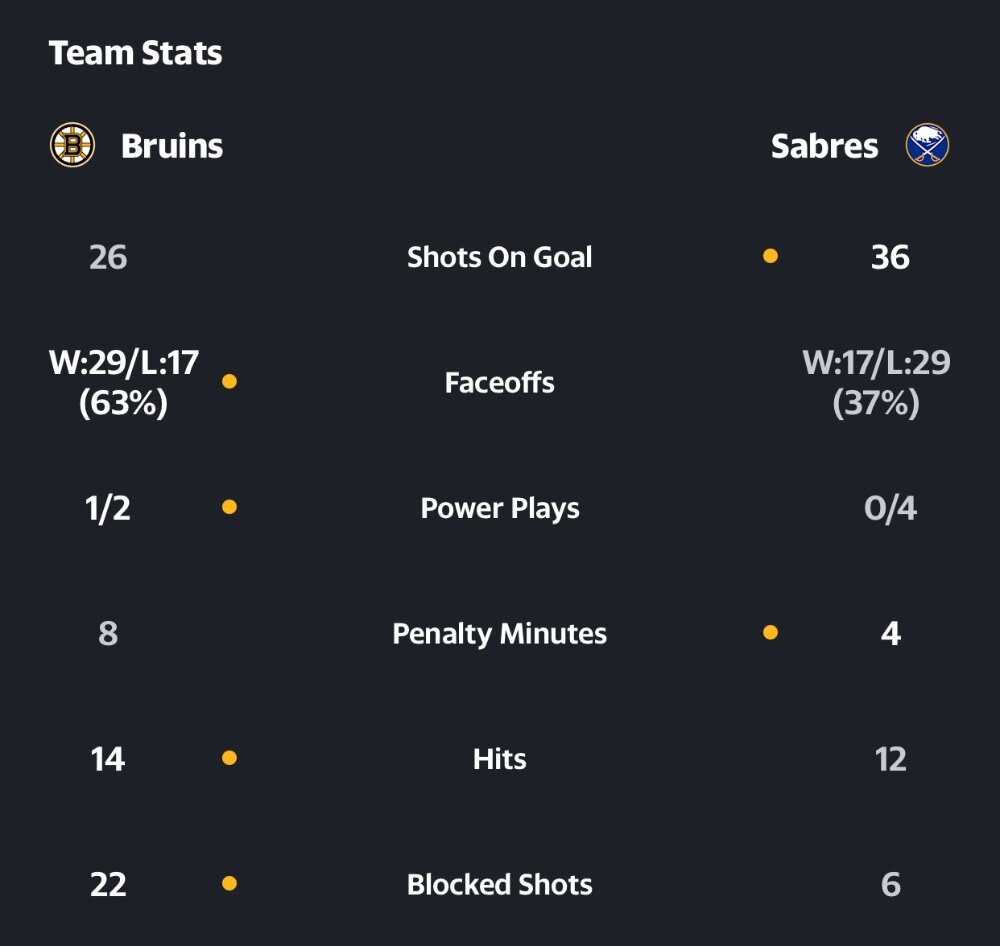This screenshot has width=1000, height=946.
Task: Open the Sabres team name link
Action: [x=825, y=146]
